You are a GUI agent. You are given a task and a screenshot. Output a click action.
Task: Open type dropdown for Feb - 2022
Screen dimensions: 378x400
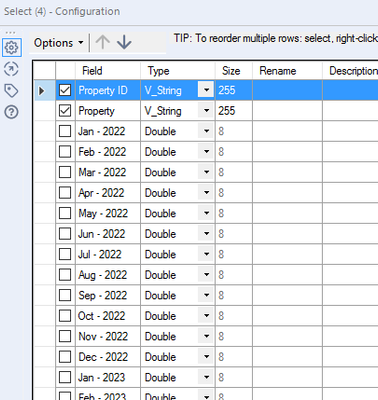point(206,152)
